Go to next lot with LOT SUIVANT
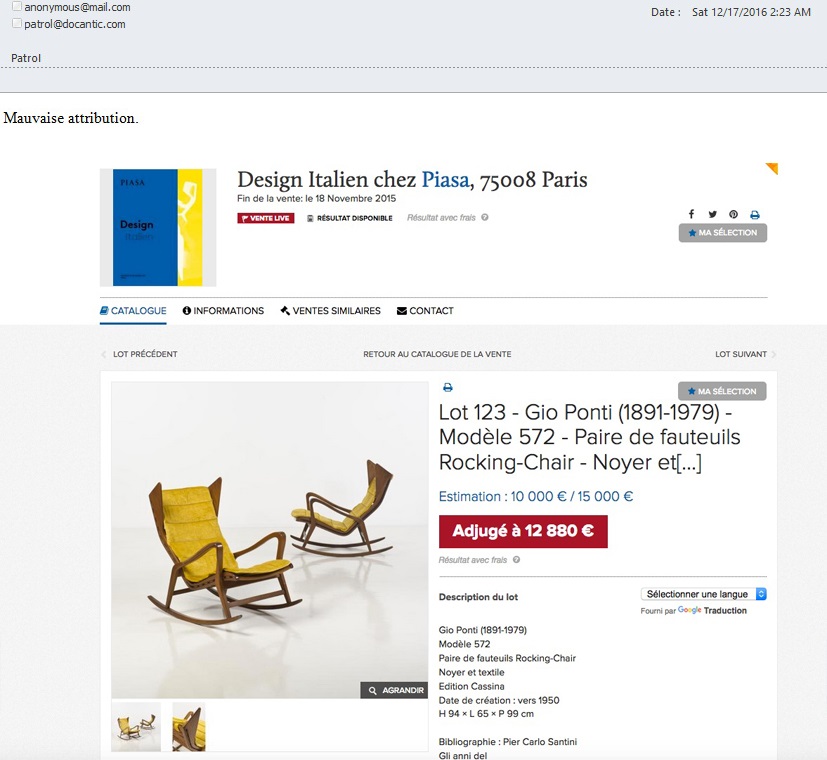The height and width of the screenshot is (760, 827). [x=745, y=354]
